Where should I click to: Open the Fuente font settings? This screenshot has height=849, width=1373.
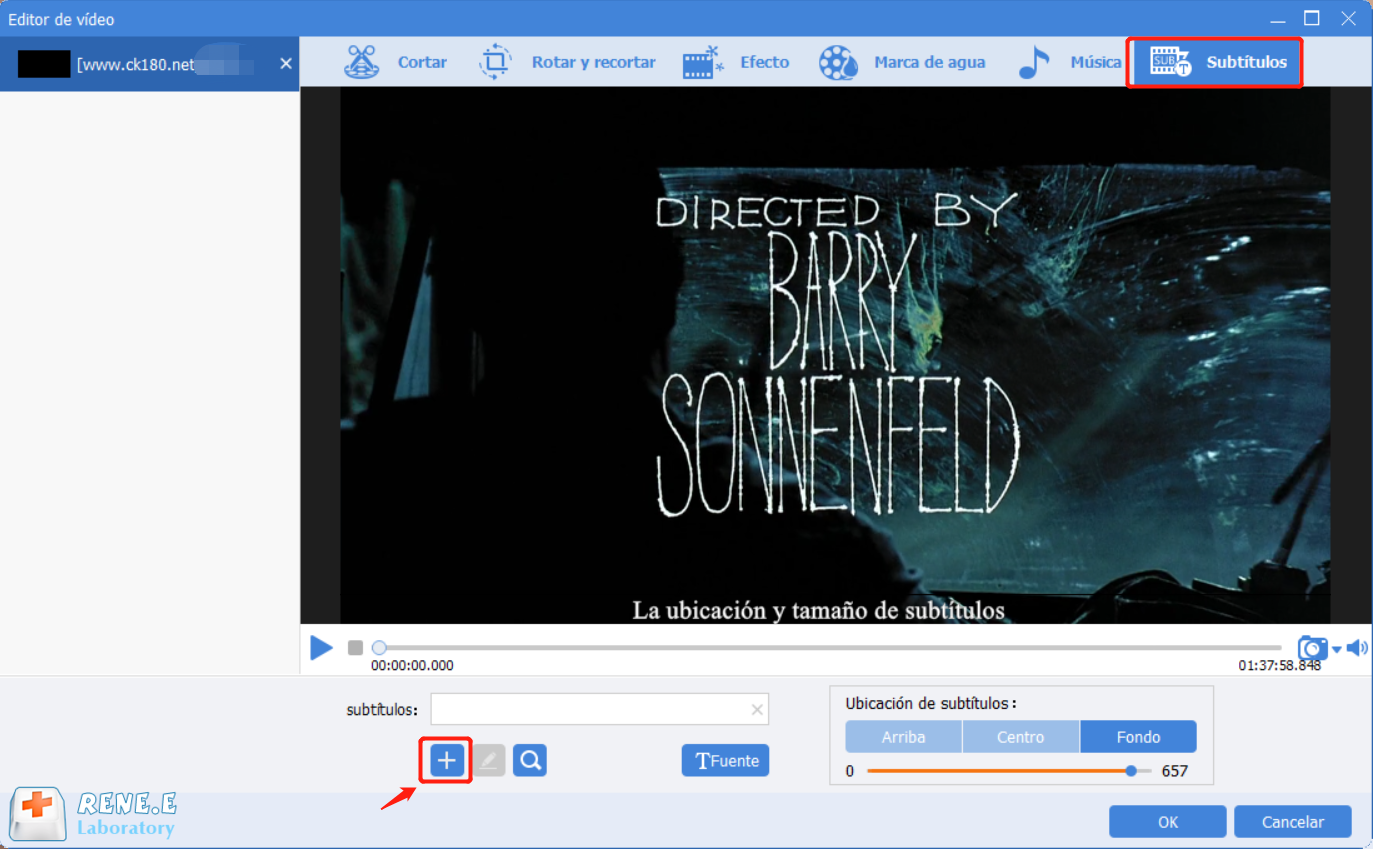pos(726,761)
